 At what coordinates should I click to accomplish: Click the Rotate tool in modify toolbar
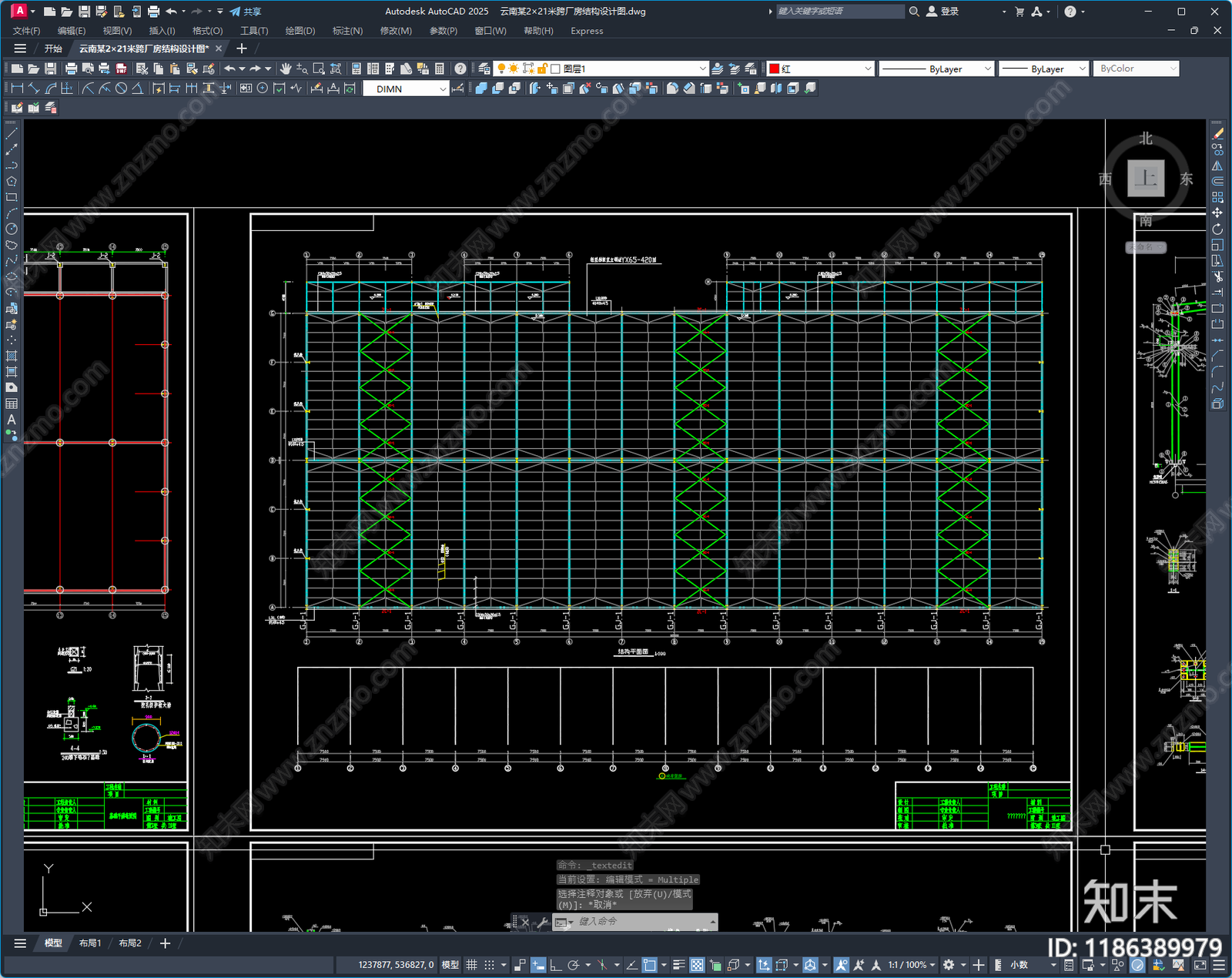click(1217, 229)
